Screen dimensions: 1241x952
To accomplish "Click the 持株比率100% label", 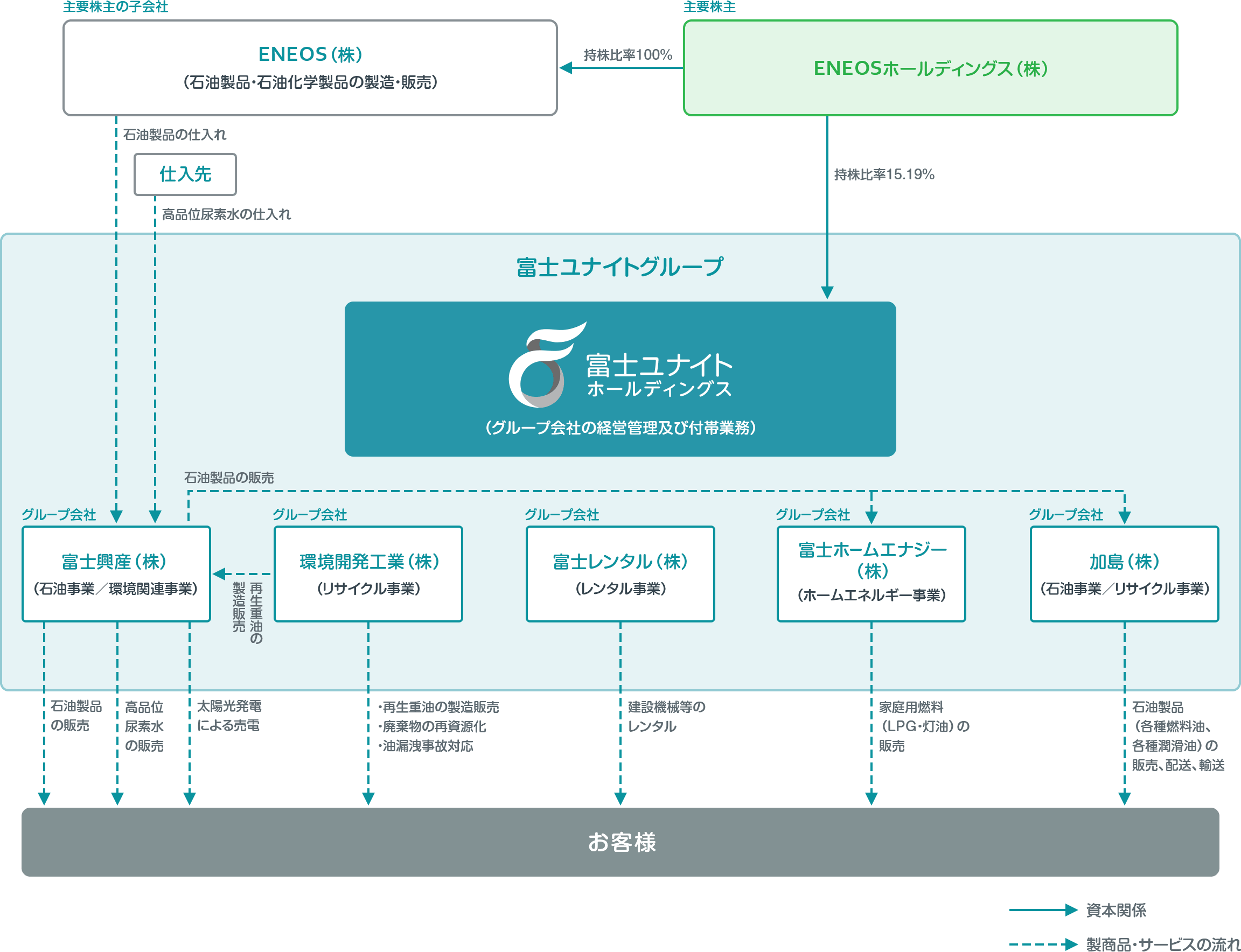I will tap(628, 55).
